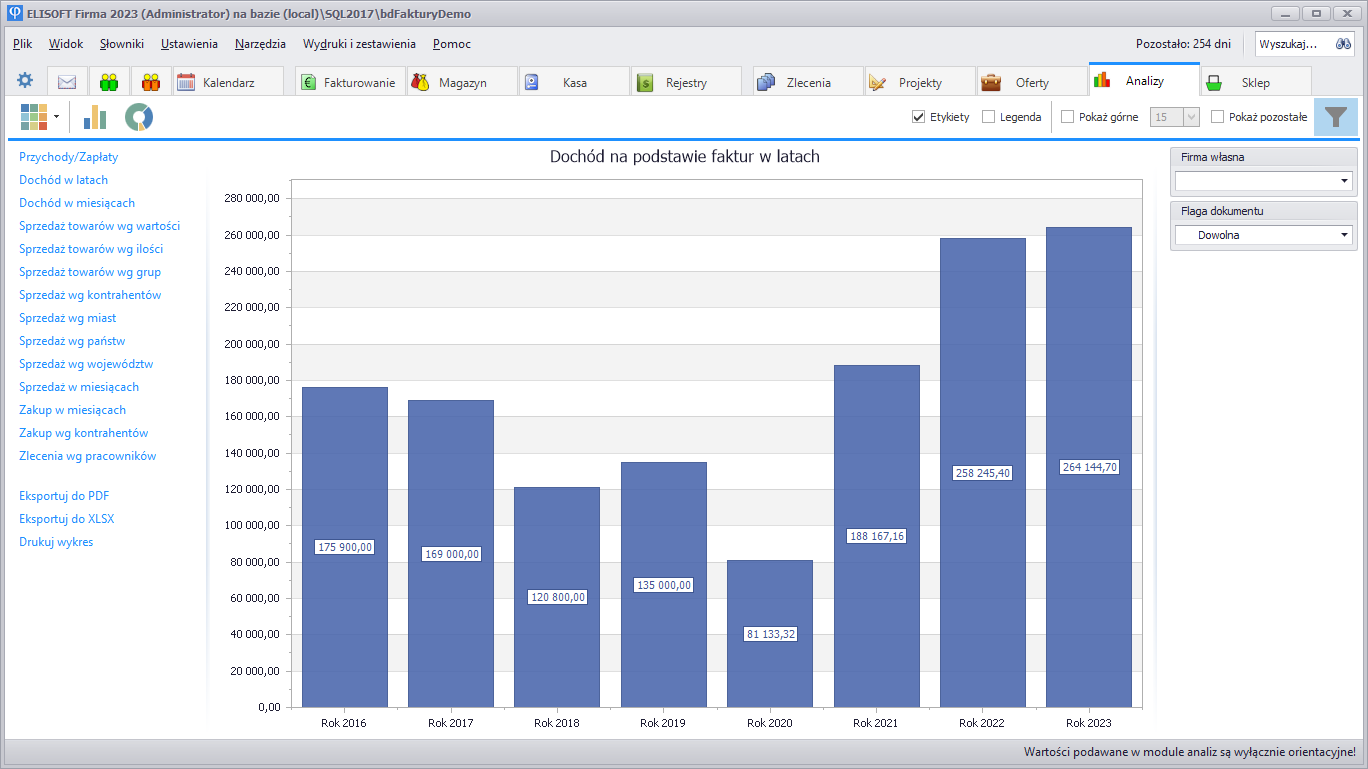Switch to donut chart view icon
The width and height of the screenshot is (1368, 769).
coord(139,117)
